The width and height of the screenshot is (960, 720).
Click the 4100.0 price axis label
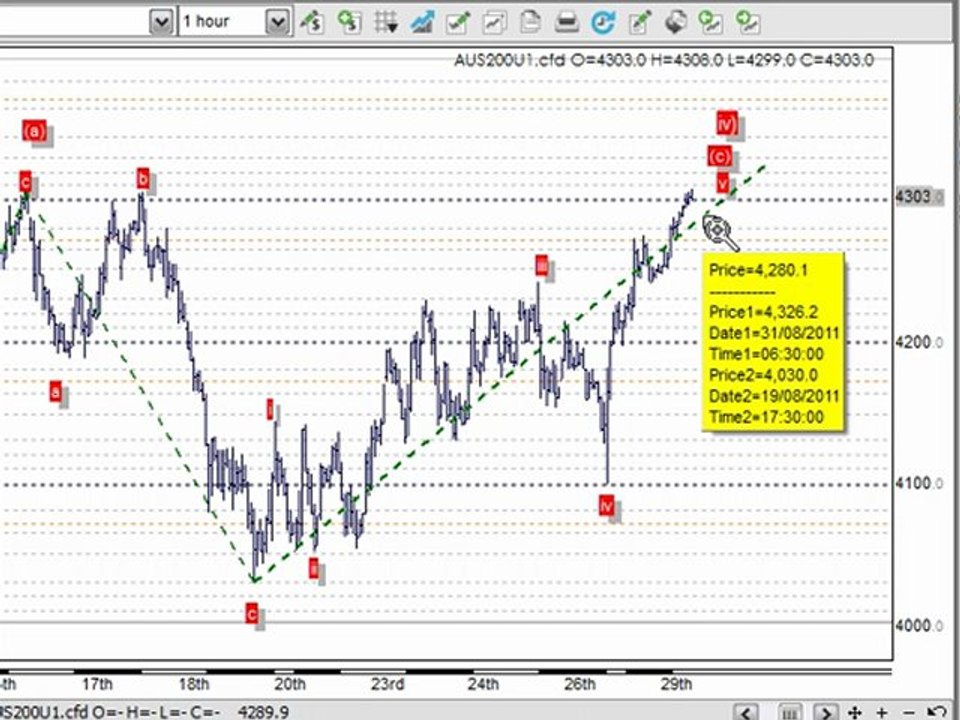[919, 484]
